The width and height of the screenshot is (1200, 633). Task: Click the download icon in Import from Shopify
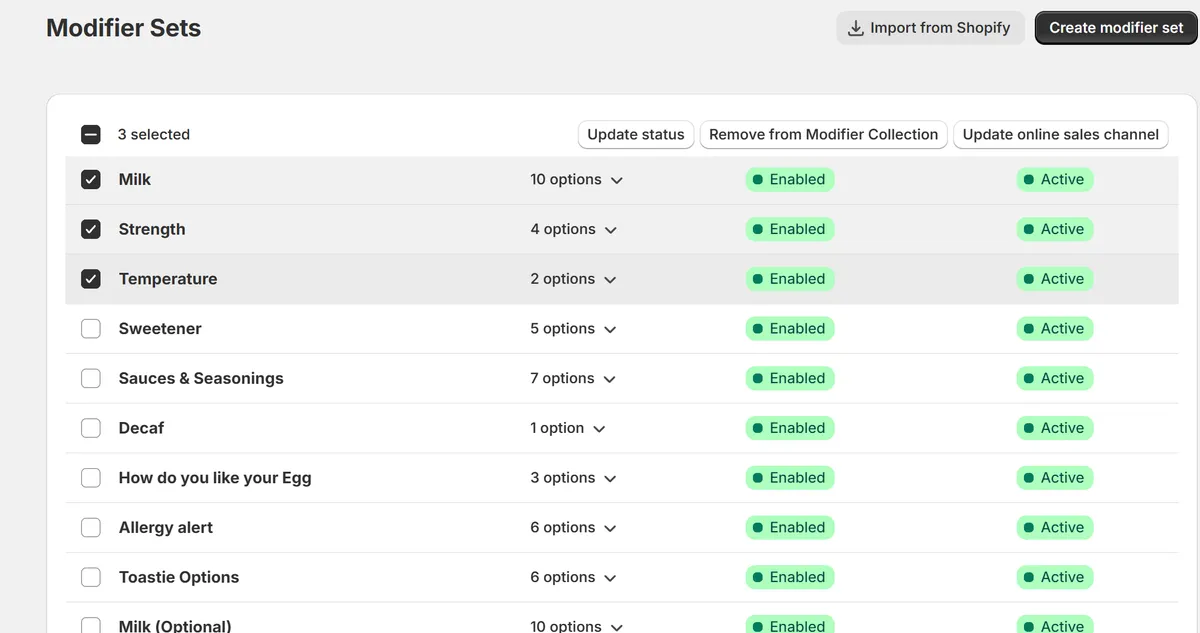pyautogui.click(x=855, y=28)
